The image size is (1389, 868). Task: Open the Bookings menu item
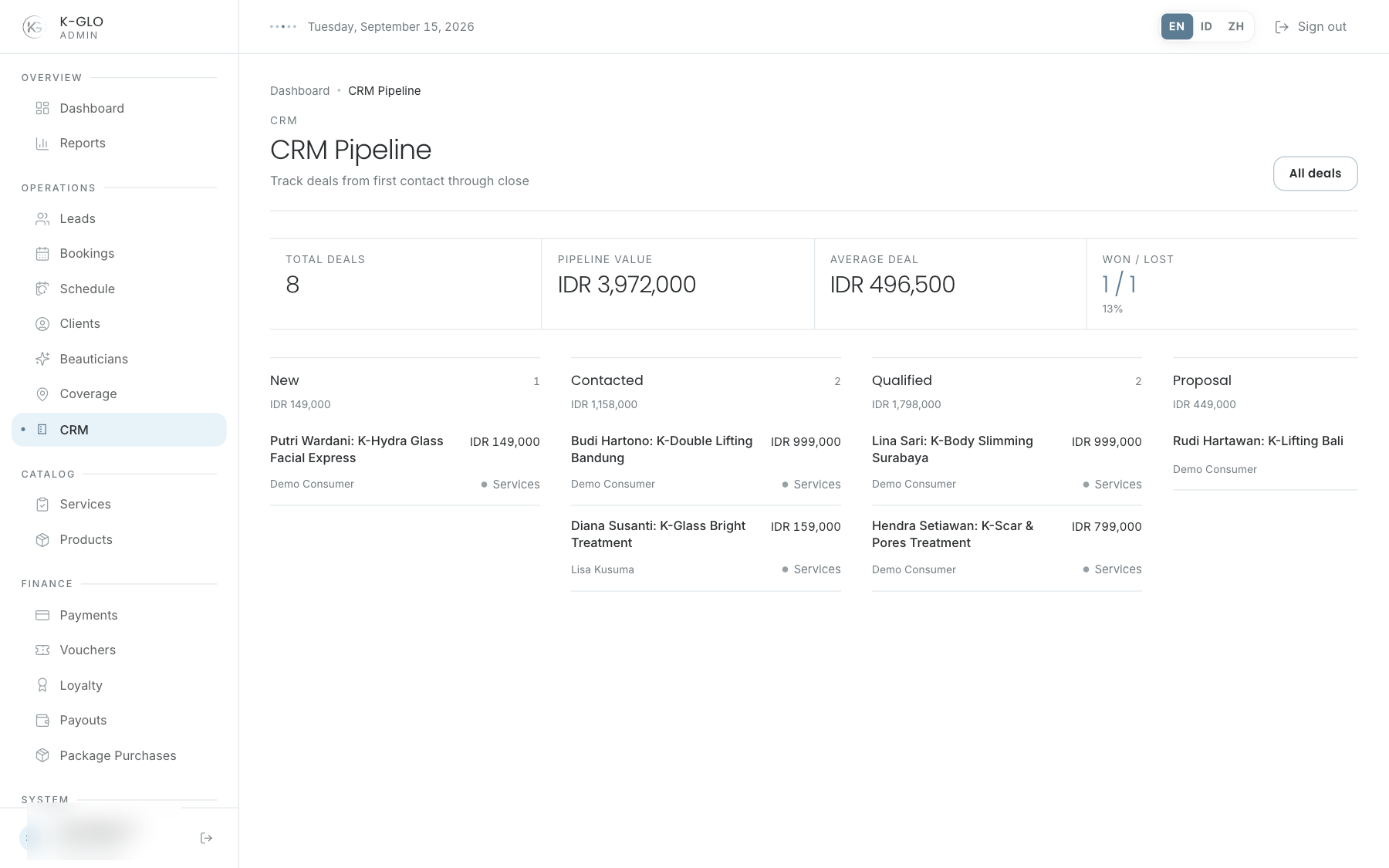point(119,254)
